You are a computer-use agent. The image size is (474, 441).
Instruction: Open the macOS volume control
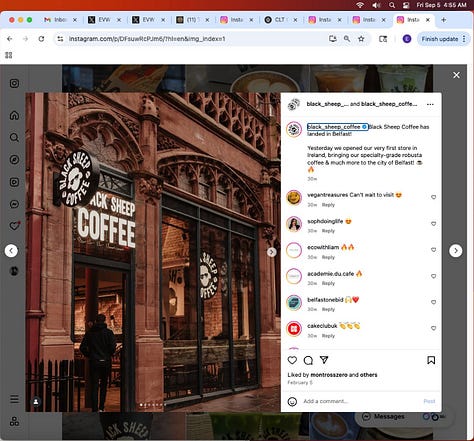click(376, 5)
